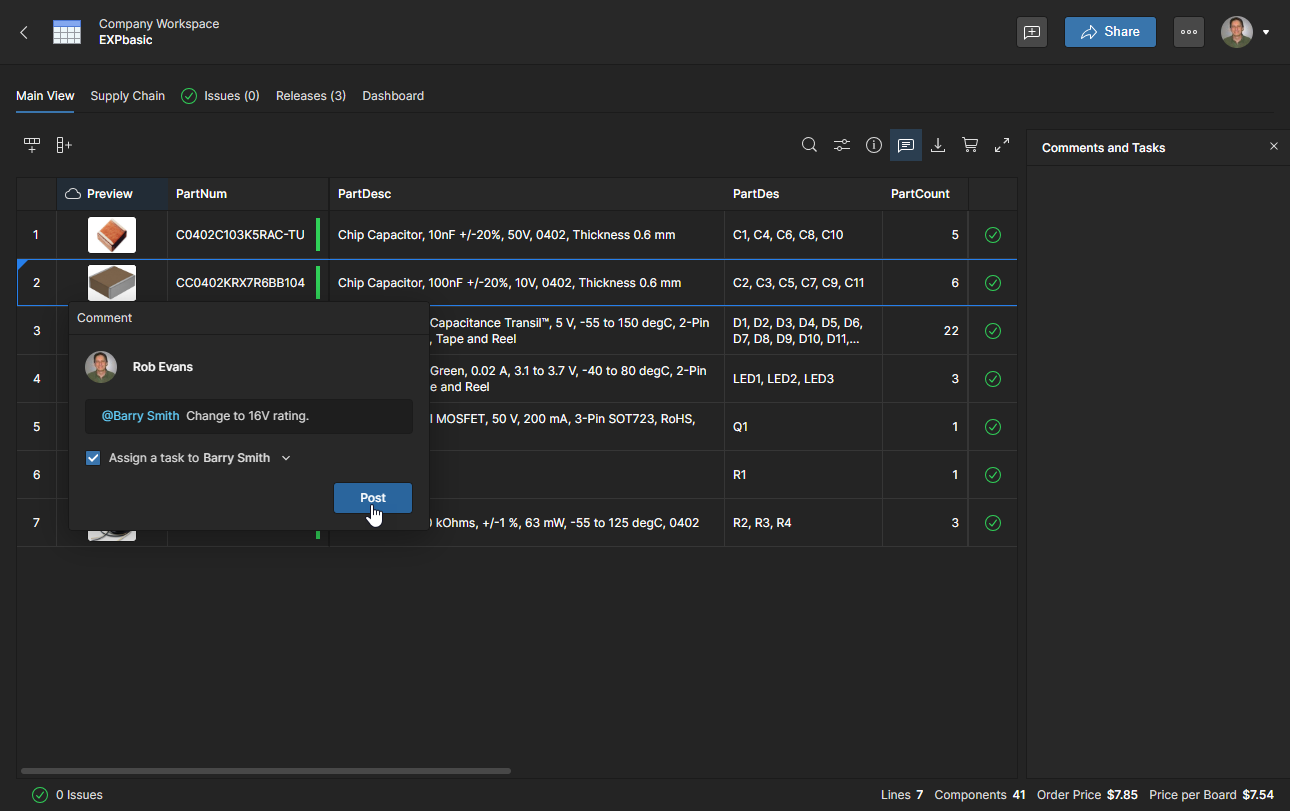Open the shopping cart icon

[x=970, y=145]
